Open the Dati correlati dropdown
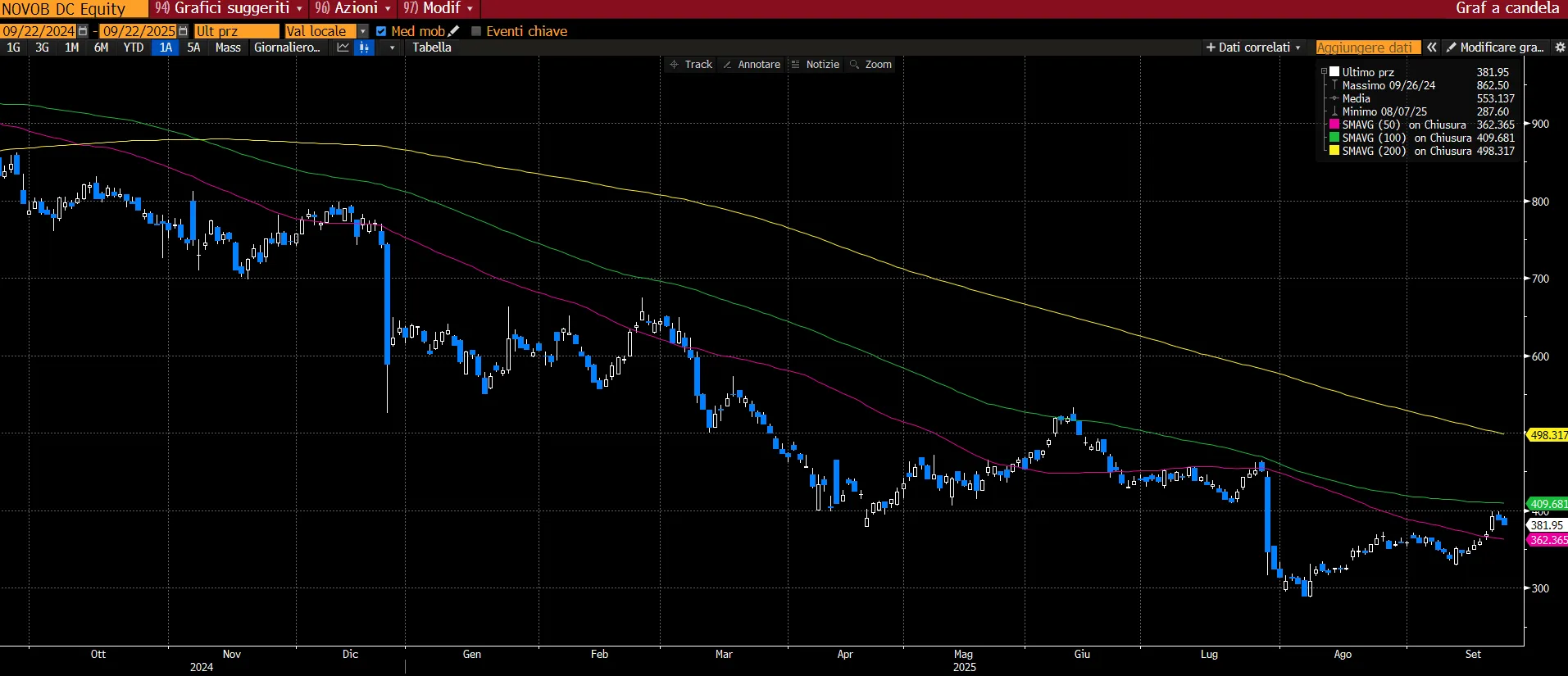This screenshot has width=1568, height=676. (1253, 48)
